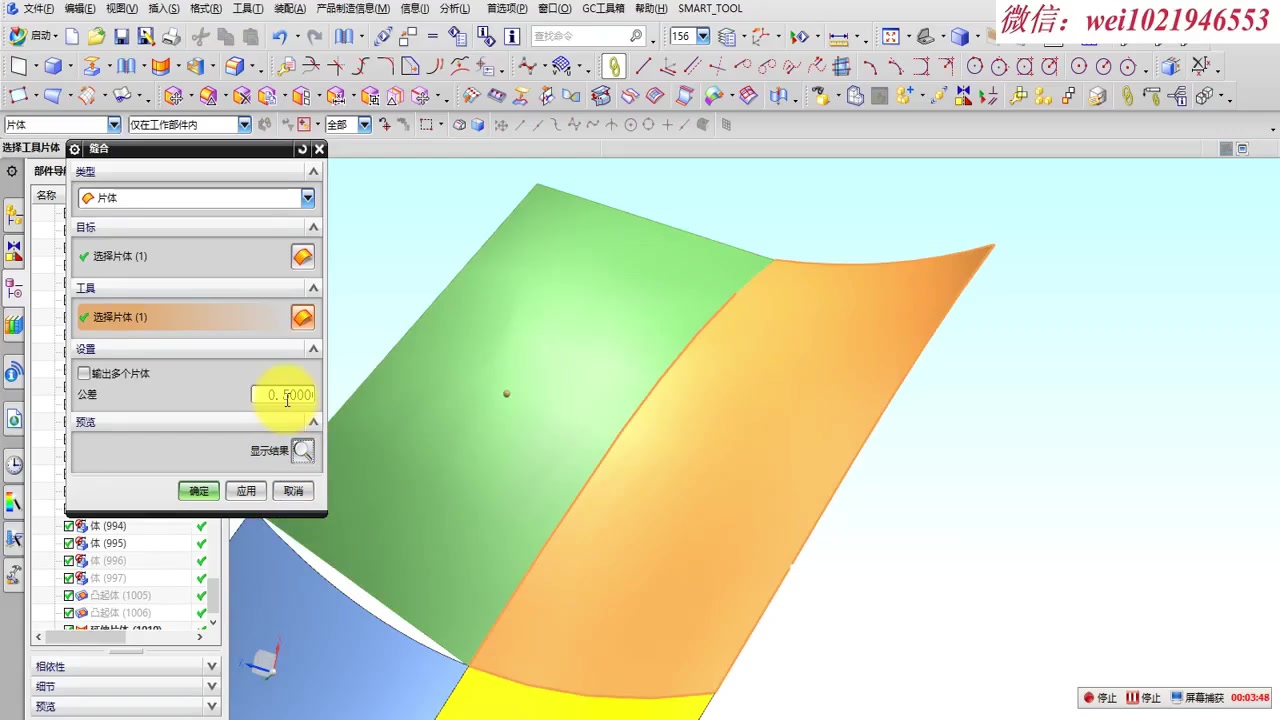Viewport: 1280px width, 720px height.
Task: Click the Sew target sheet body selection icon
Action: 302,256
